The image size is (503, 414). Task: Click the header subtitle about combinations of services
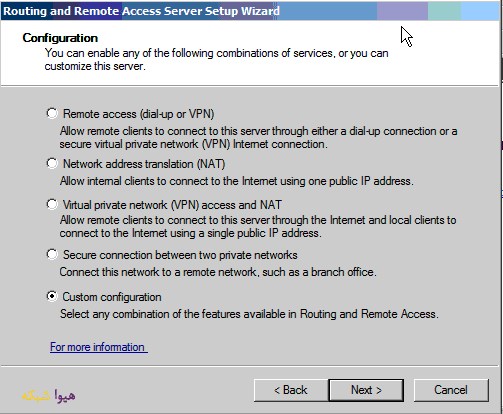click(x=217, y=59)
